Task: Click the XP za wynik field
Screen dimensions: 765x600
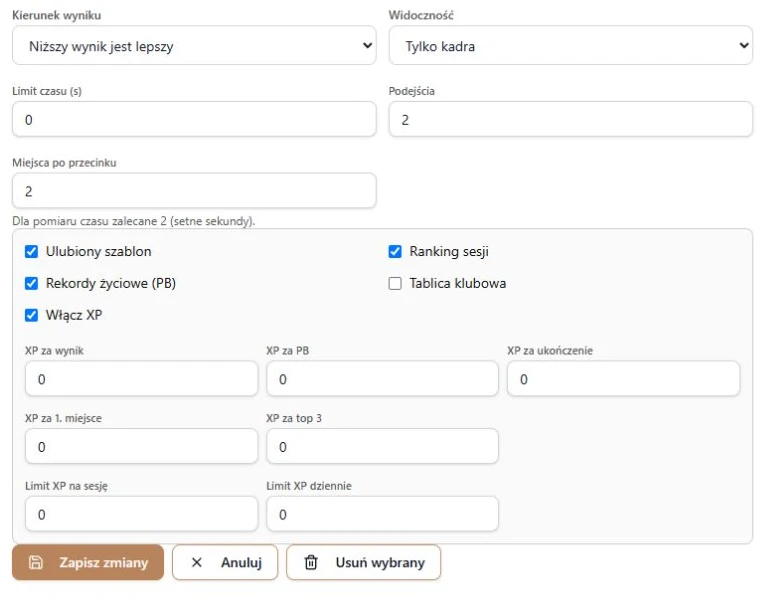Action: (x=141, y=379)
